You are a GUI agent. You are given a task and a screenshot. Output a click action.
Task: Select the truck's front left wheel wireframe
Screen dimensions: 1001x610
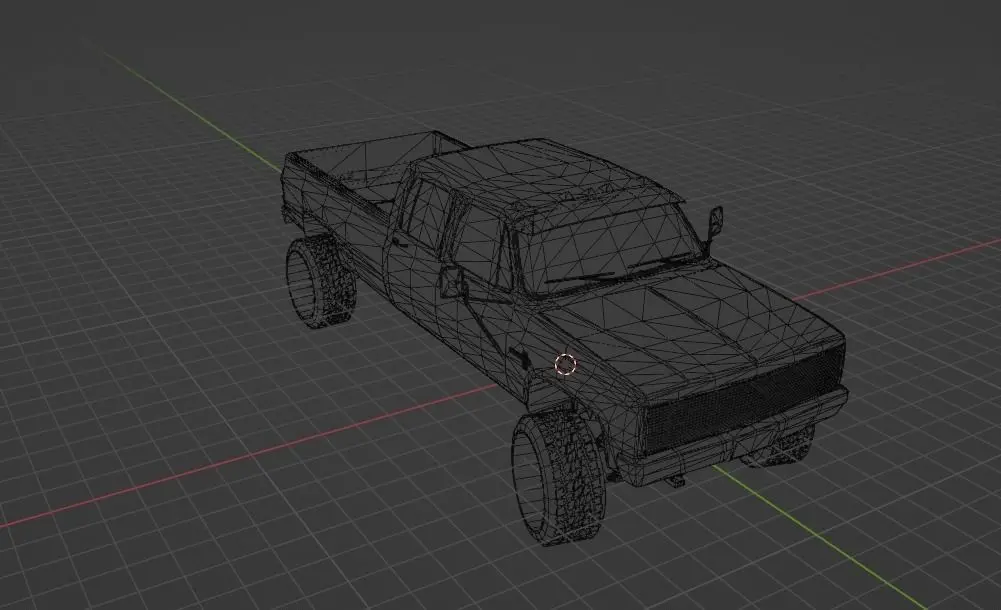point(557,477)
